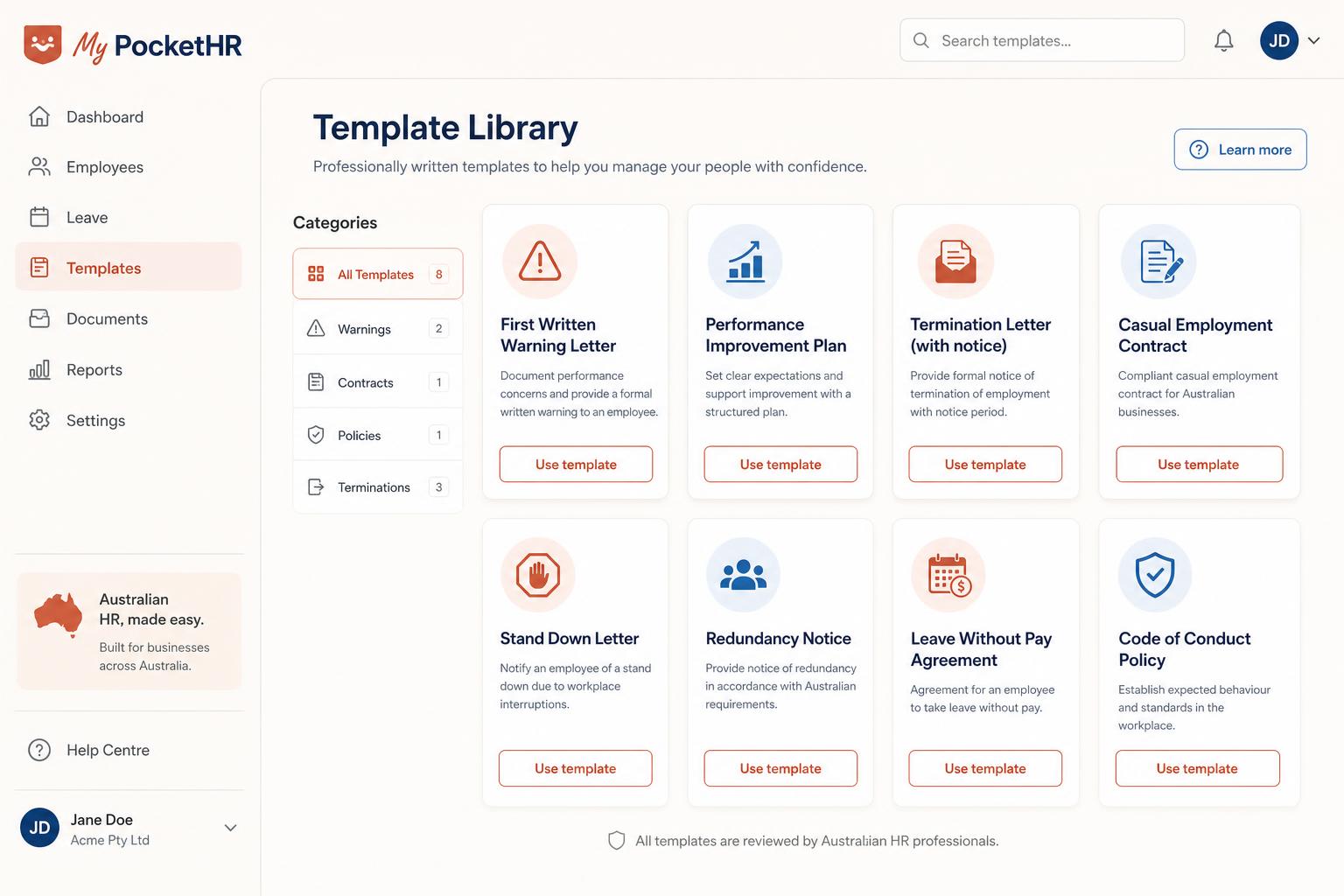
Task: Click the question icon on Learn more
Action: pyautogui.click(x=1199, y=150)
